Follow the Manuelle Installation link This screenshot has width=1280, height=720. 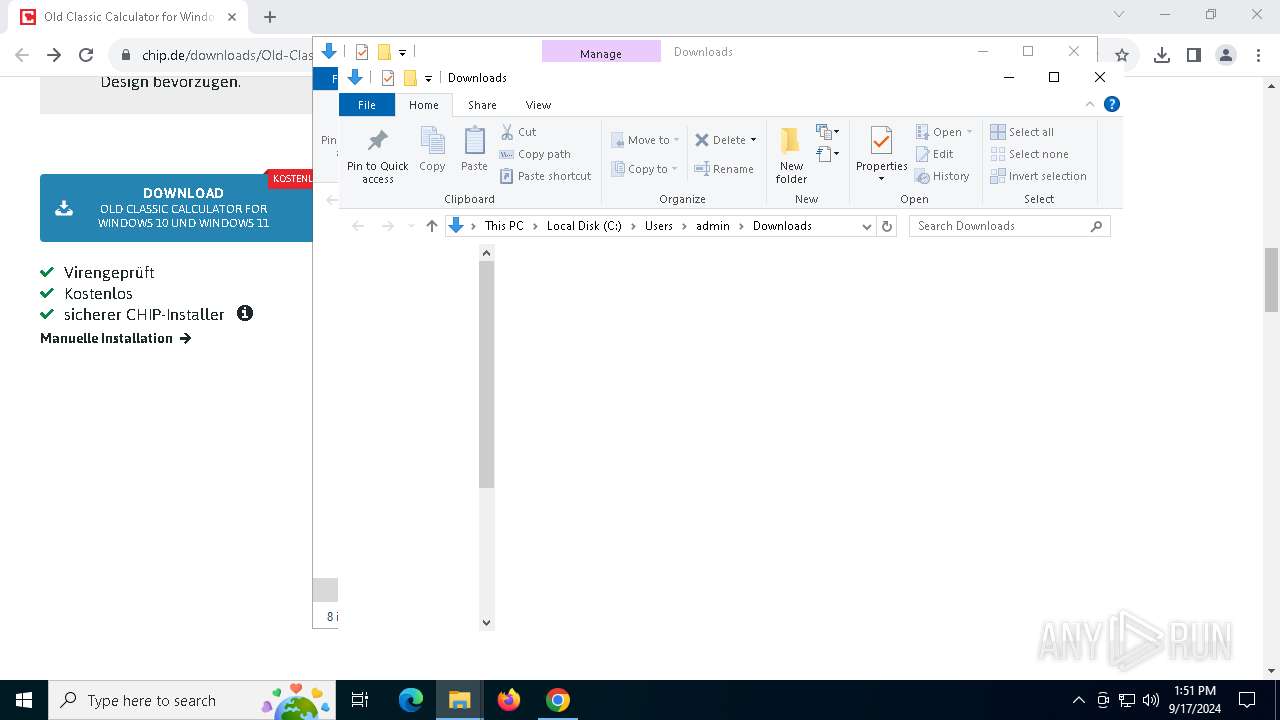tap(116, 338)
